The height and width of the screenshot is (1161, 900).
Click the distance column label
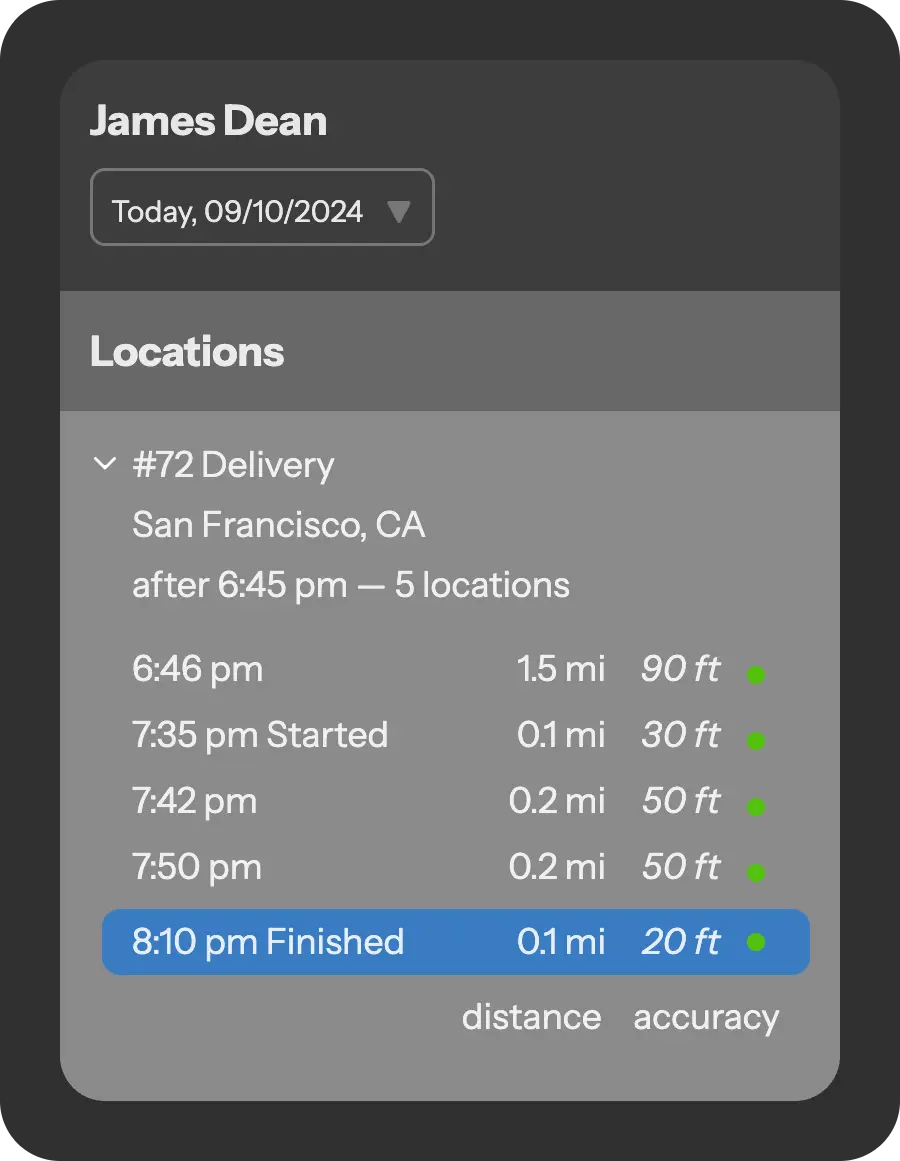point(531,1017)
